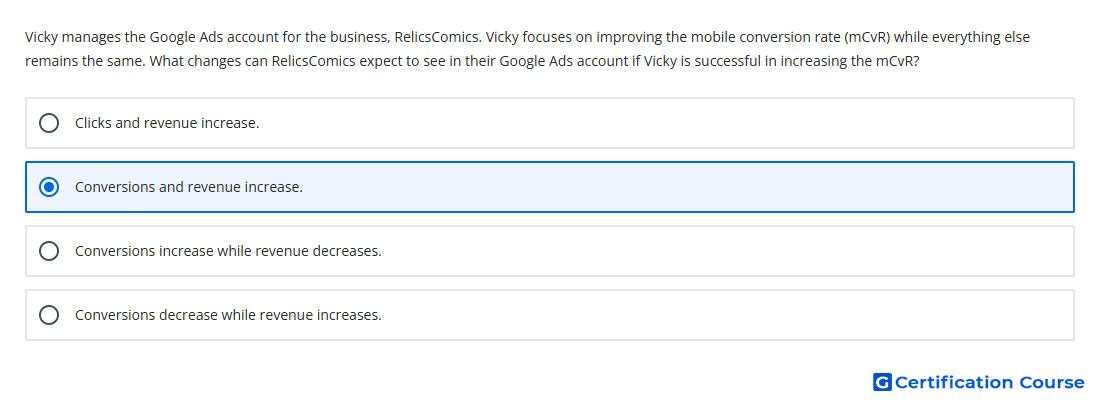Click the word 'Vicky' starting the question
1100x401 pixels.
(x=41, y=37)
